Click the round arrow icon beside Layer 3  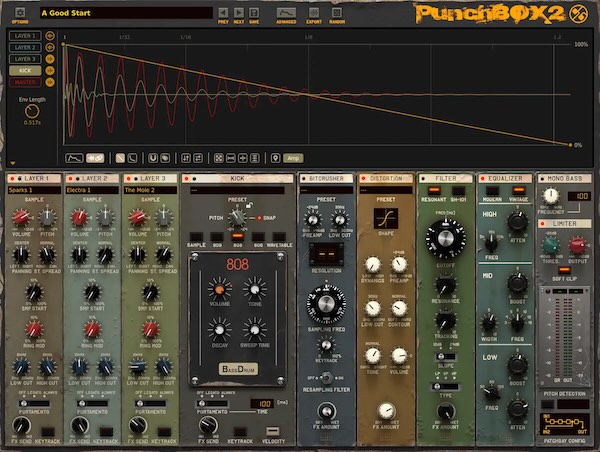pos(50,59)
